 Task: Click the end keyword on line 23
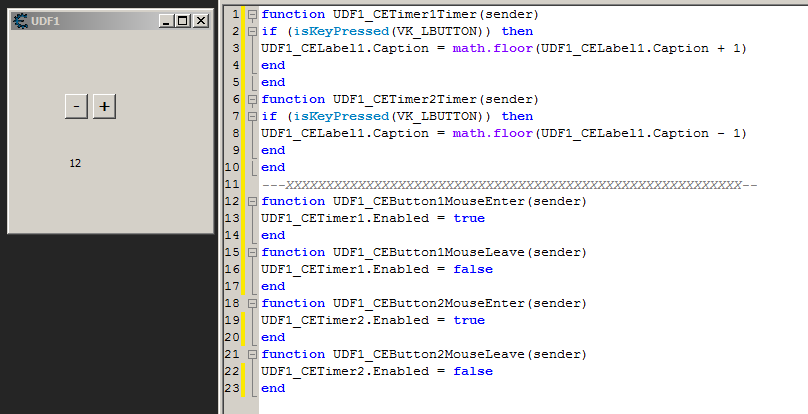273,388
